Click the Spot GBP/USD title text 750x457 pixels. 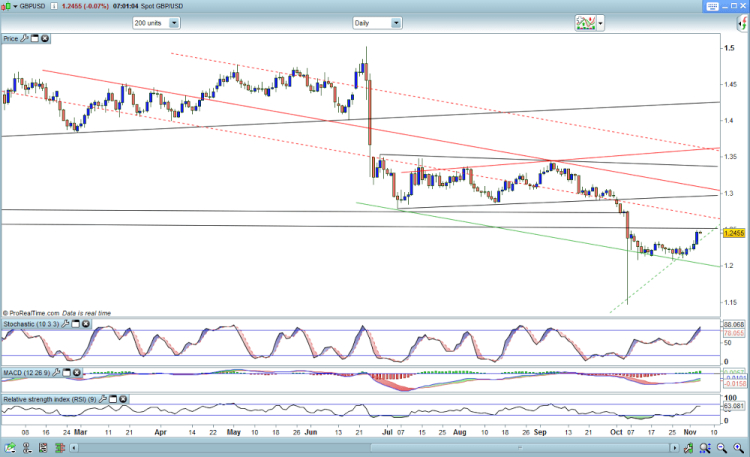point(162,6)
